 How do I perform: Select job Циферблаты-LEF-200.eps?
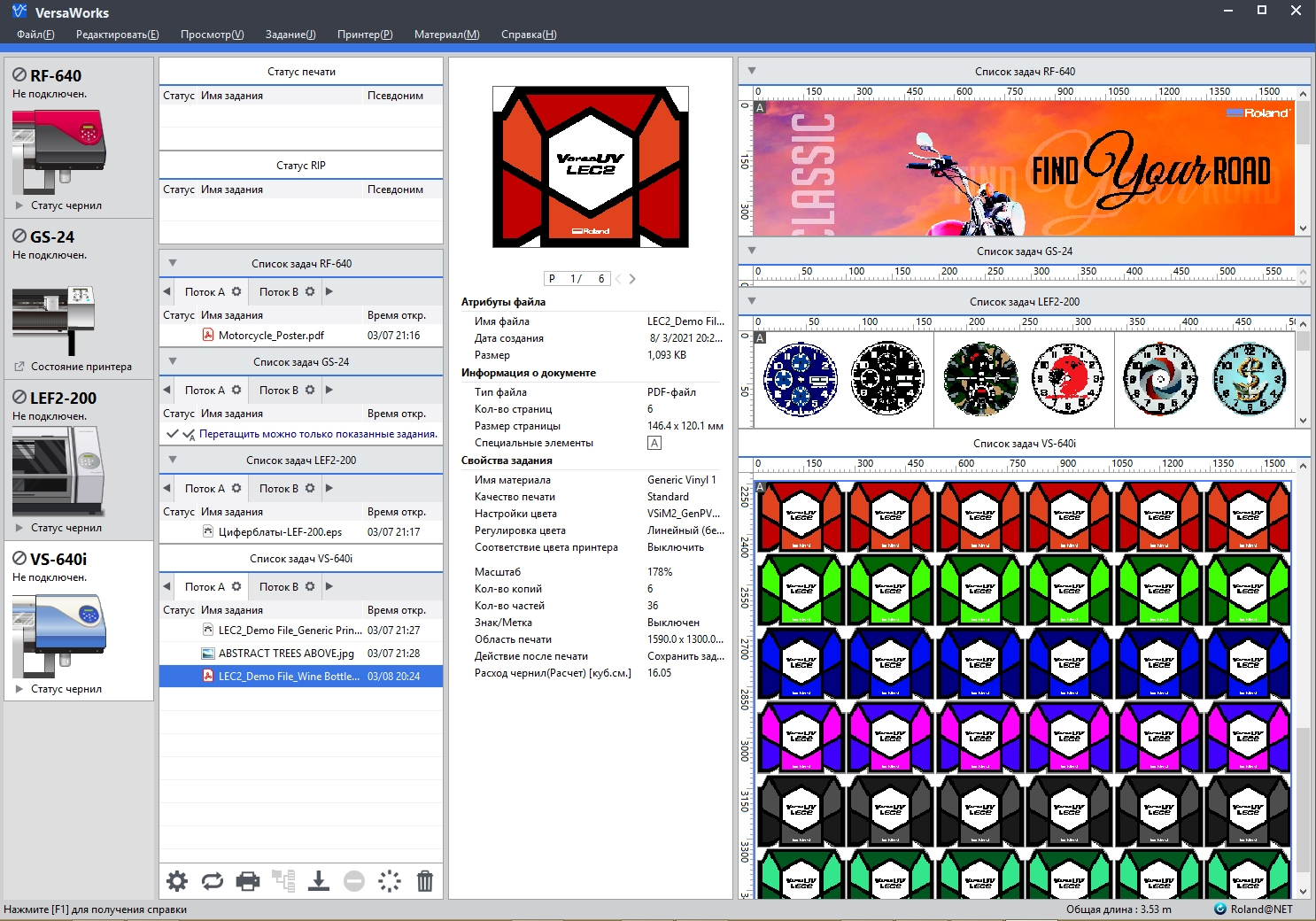[x=301, y=532]
